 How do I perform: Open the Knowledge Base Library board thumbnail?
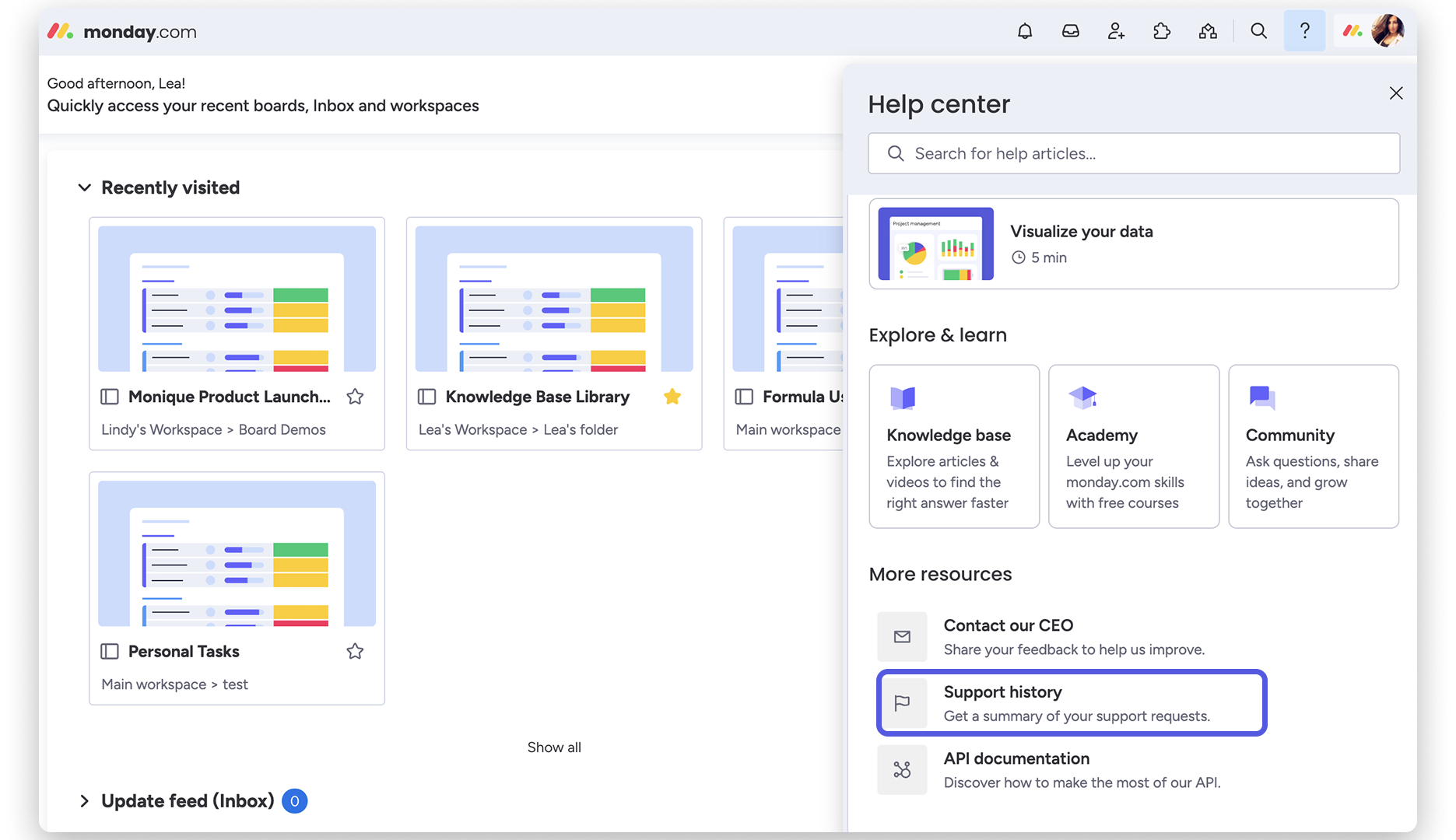[x=554, y=299]
